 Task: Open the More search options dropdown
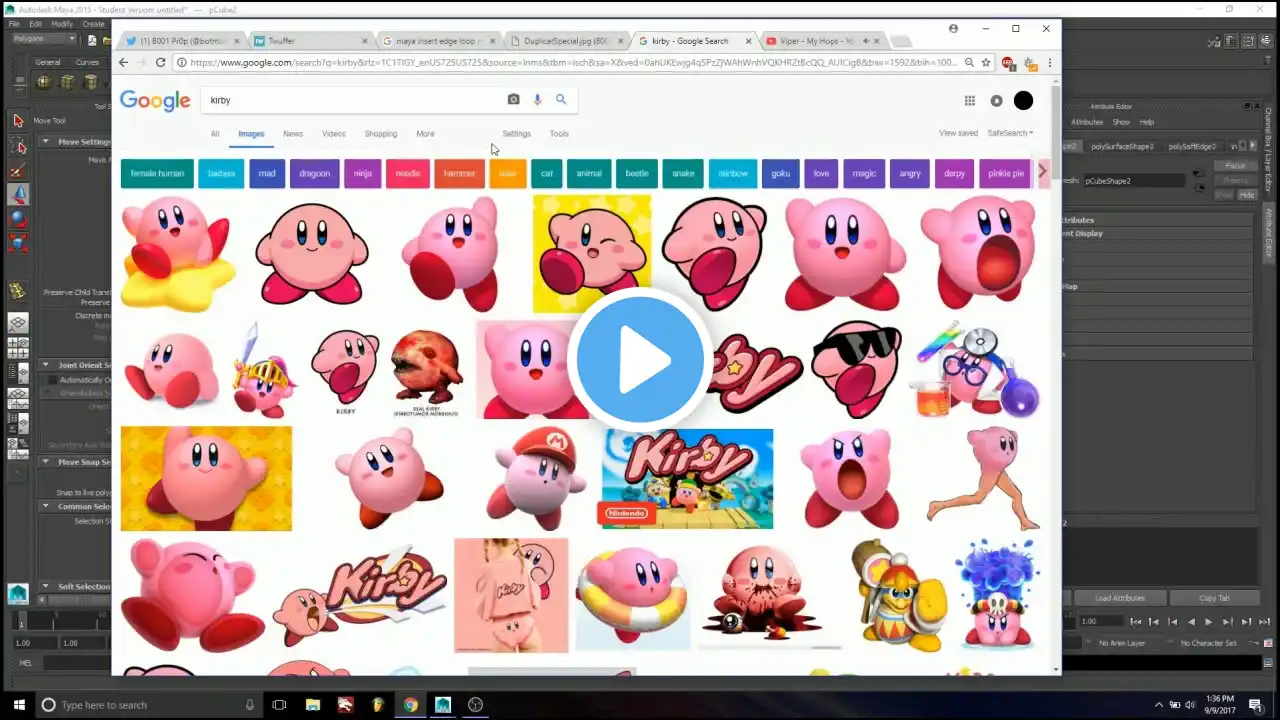pos(425,134)
